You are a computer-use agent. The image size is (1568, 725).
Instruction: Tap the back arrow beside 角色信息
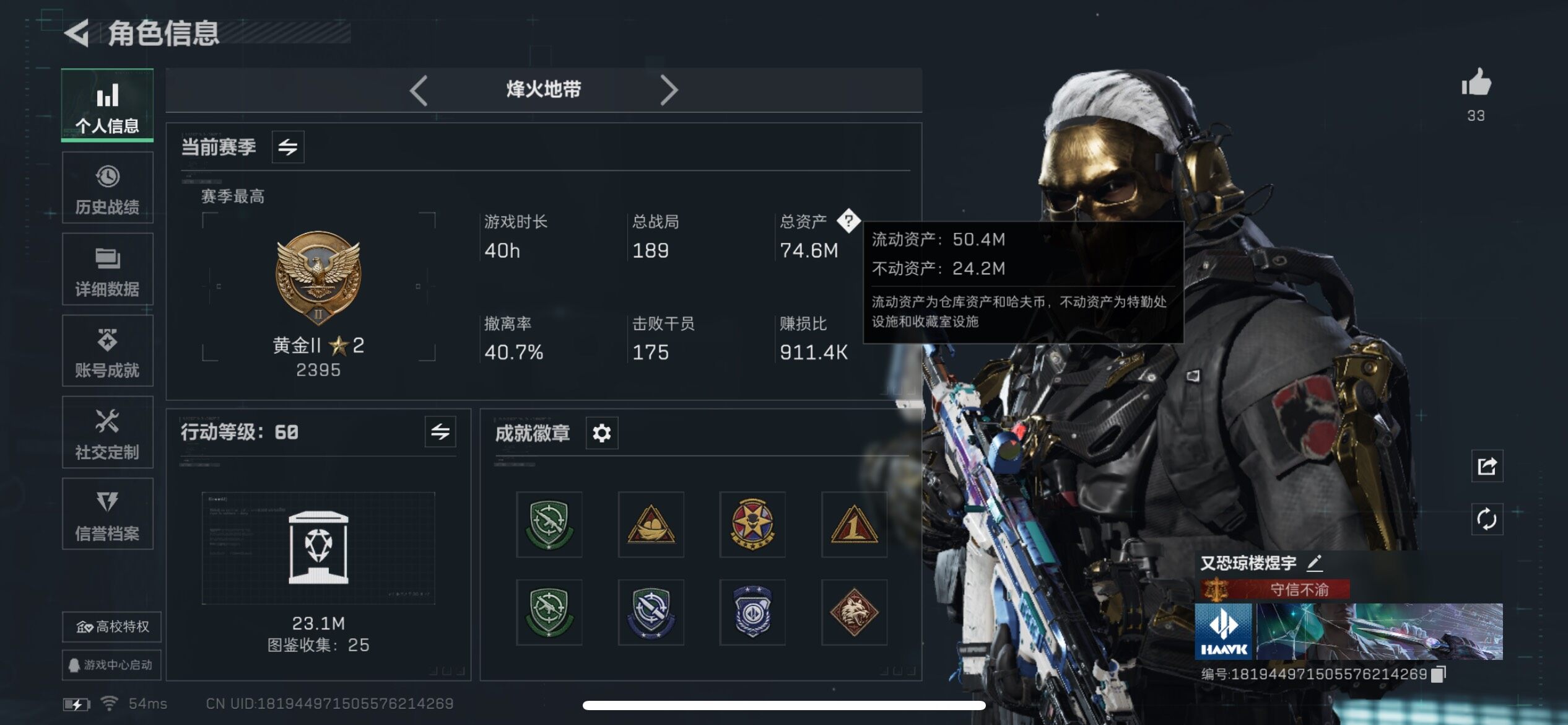pos(77,33)
